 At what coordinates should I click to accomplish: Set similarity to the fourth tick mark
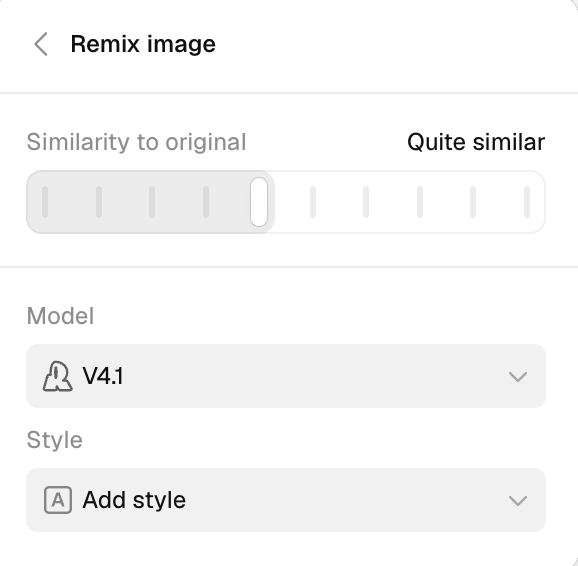[206, 202]
